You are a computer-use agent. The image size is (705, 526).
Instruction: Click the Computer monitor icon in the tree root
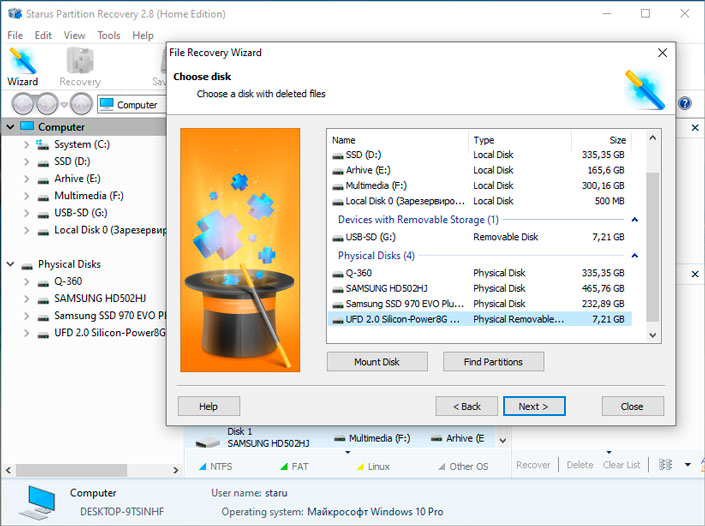pos(27,127)
